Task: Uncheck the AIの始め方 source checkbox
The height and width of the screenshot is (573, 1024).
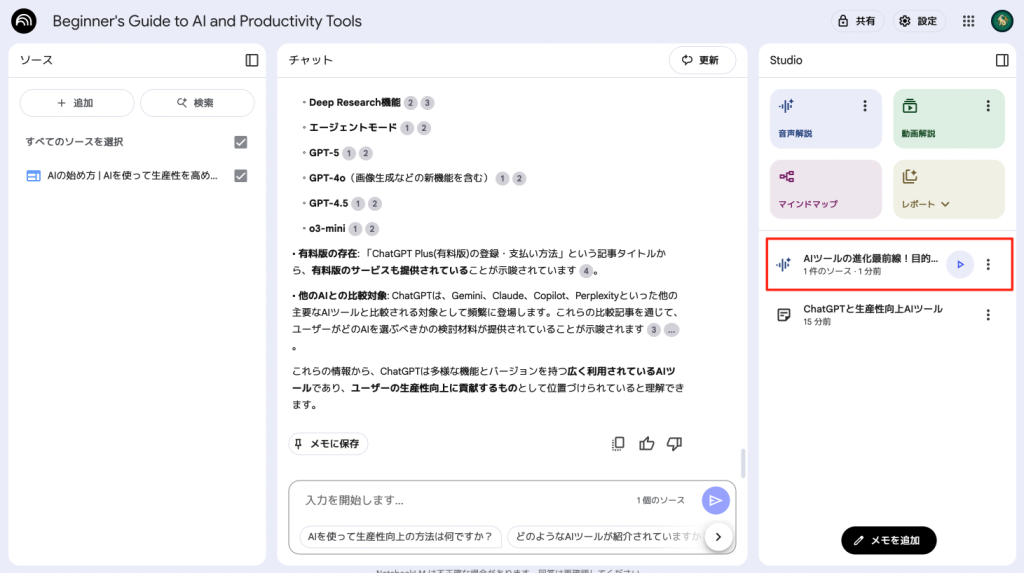Action: coord(240,176)
